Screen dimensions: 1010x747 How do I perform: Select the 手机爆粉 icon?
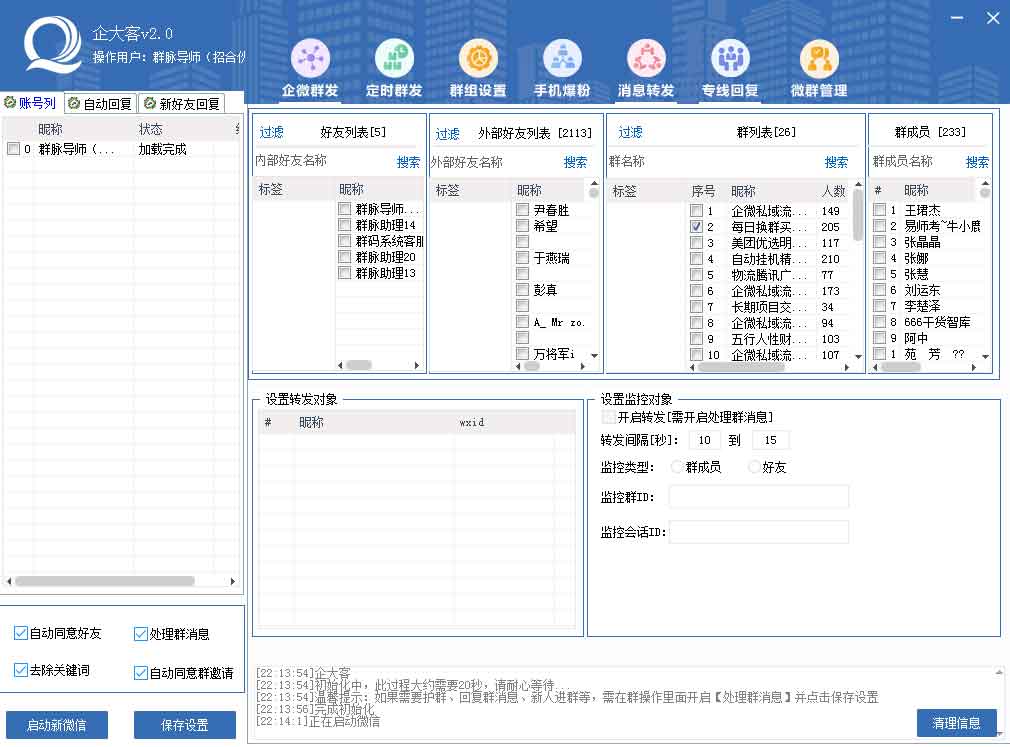(x=562, y=60)
